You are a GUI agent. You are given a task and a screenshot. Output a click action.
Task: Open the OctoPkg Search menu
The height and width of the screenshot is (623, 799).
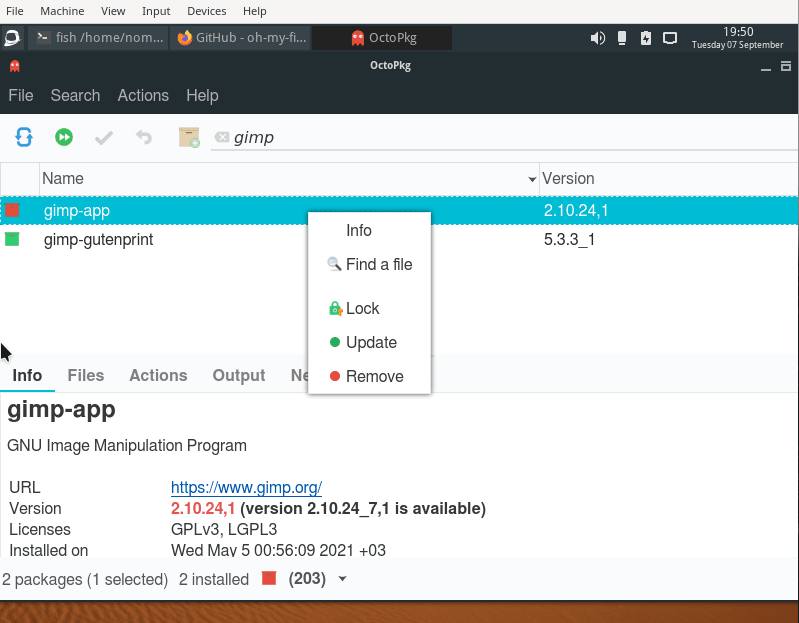pos(75,95)
